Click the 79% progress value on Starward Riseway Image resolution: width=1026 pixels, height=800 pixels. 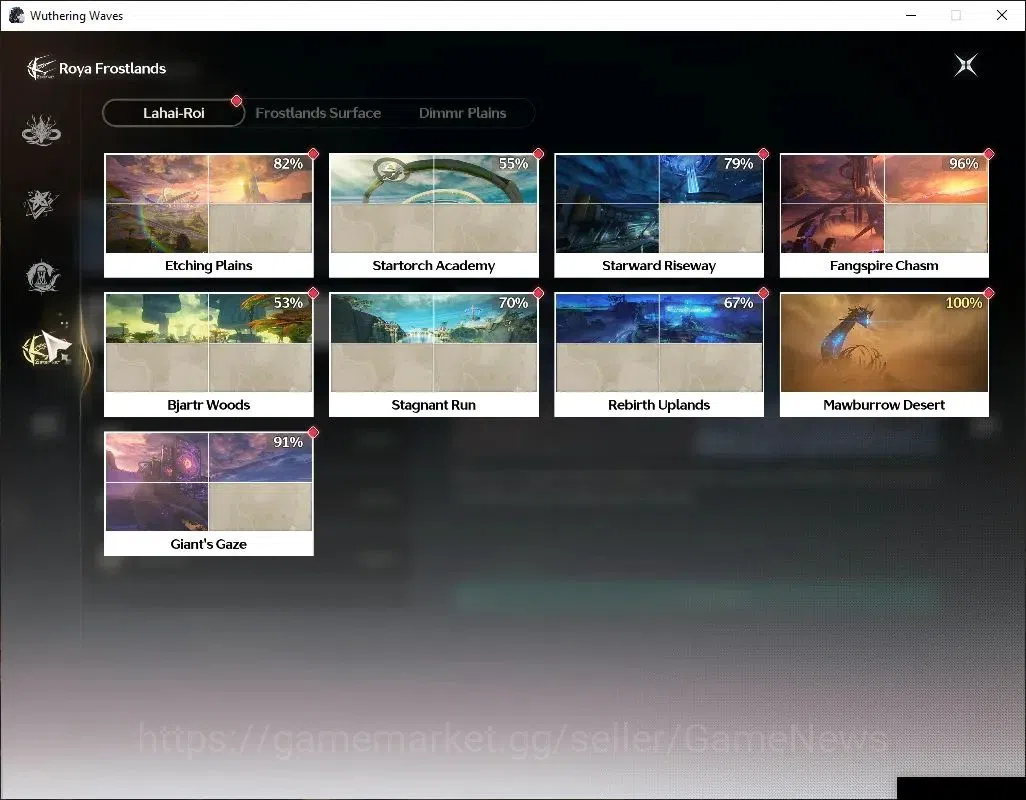[738, 164]
